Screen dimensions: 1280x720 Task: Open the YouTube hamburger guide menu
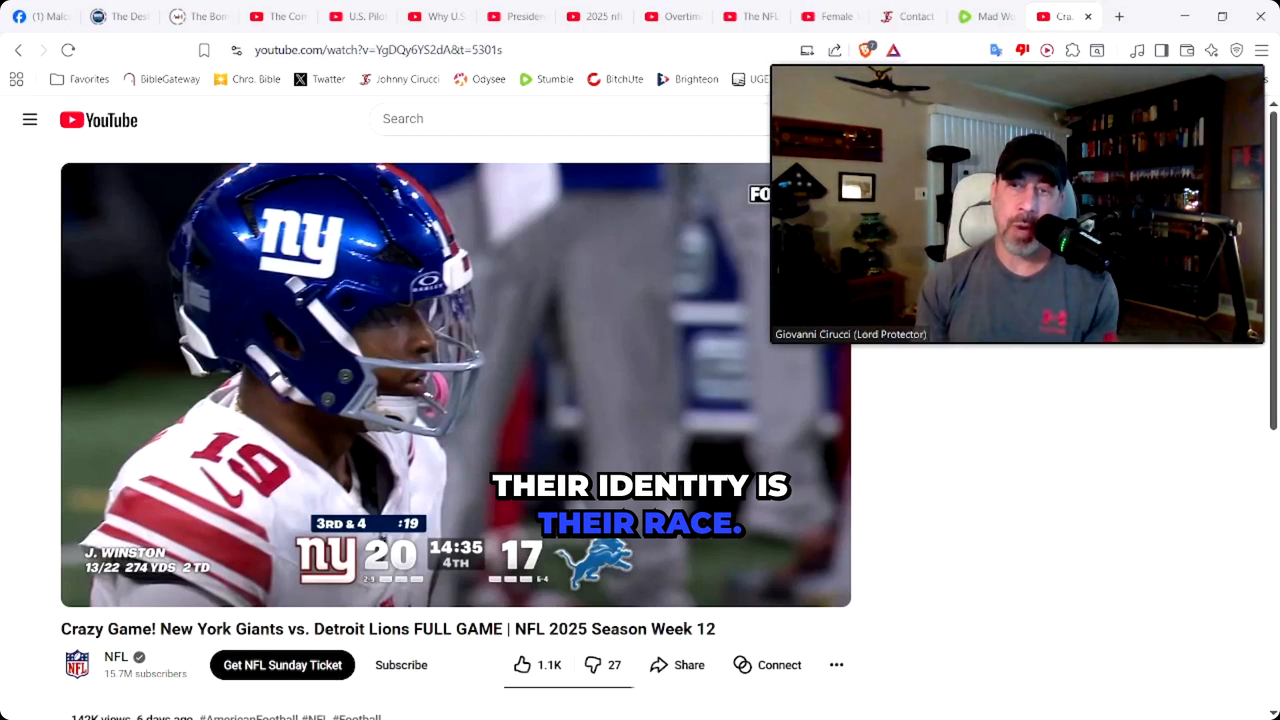point(30,120)
